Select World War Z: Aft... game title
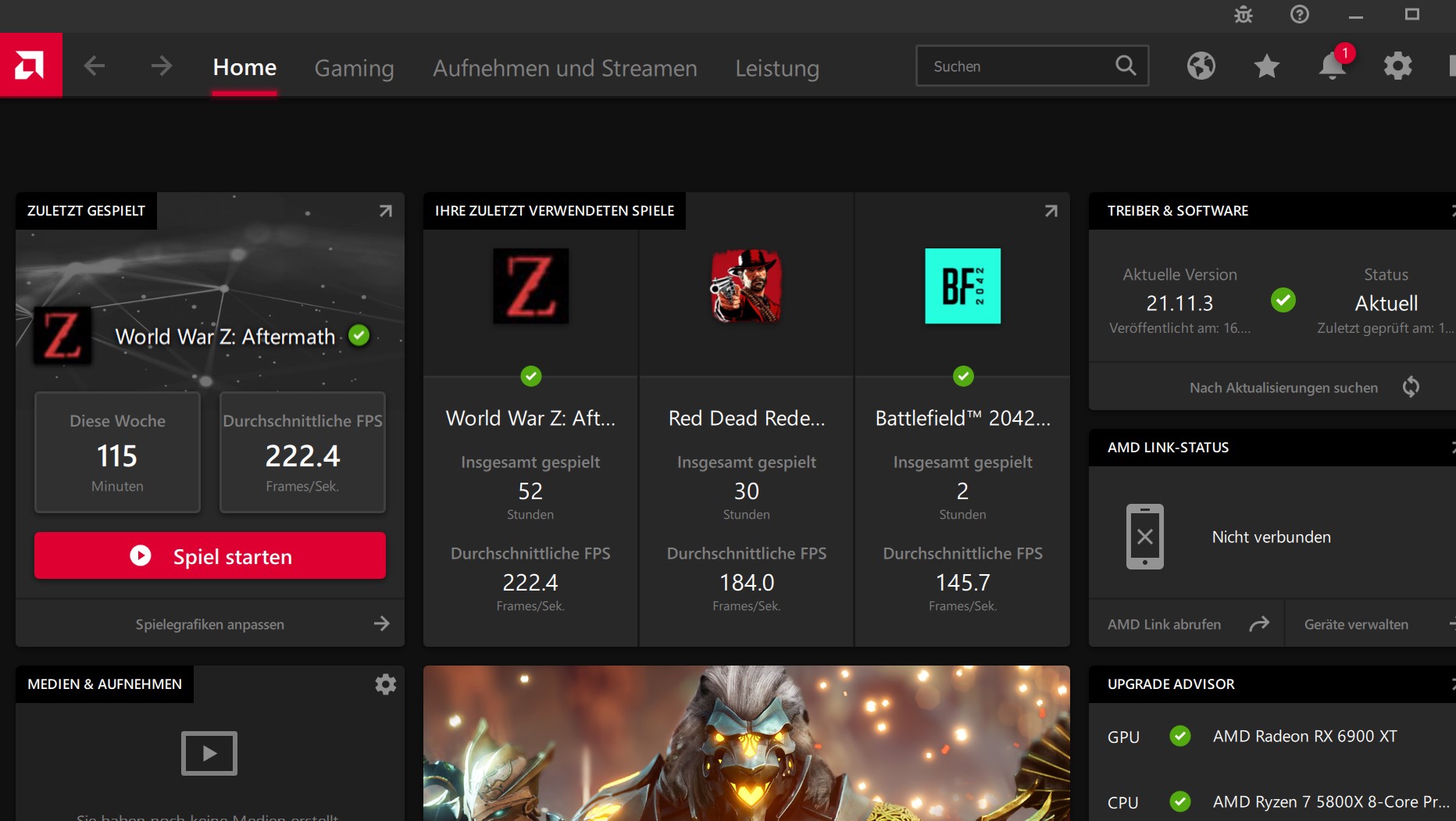The width and height of the screenshot is (1456, 821). pyautogui.click(x=530, y=419)
